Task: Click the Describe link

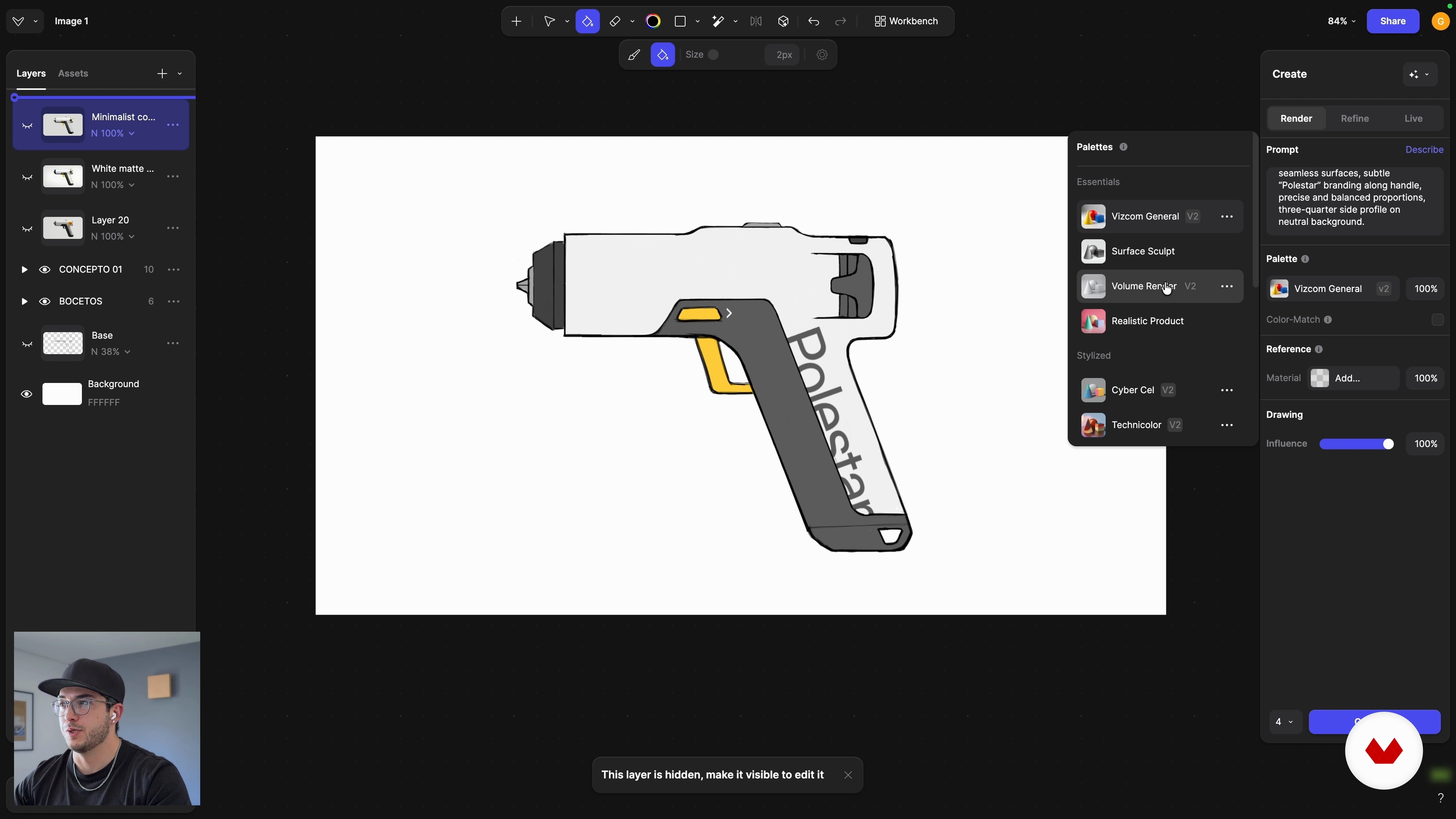Action: coord(1424,150)
